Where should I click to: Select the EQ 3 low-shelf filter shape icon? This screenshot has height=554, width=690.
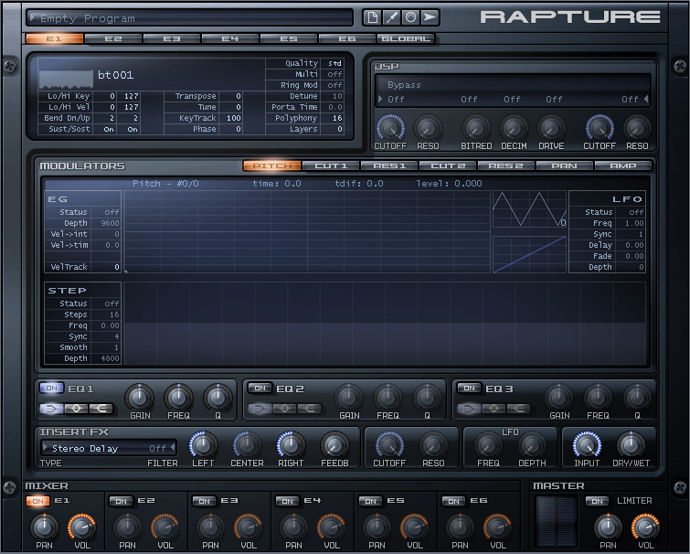(x=469, y=409)
